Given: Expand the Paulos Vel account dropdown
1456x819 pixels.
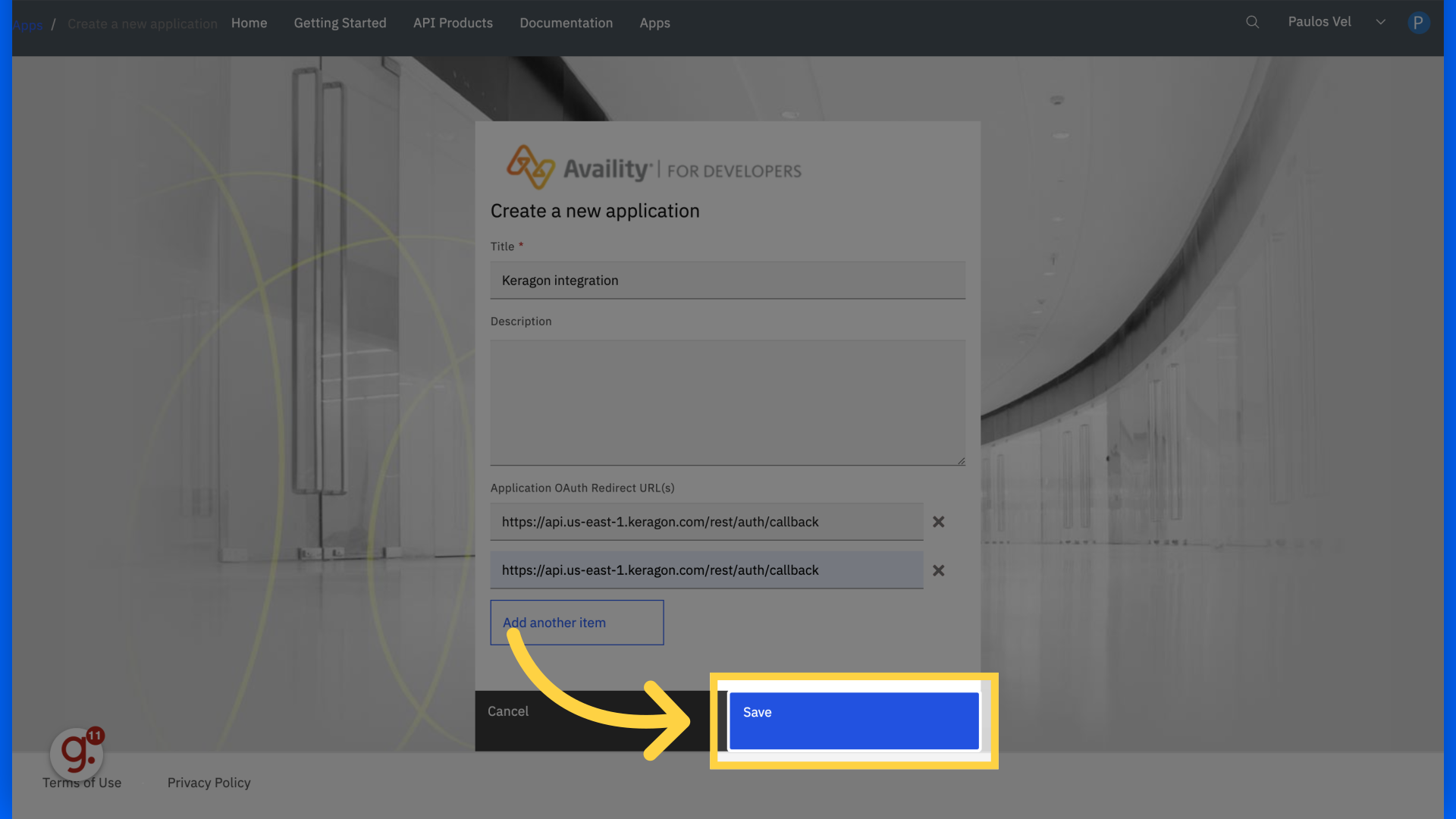Looking at the screenshot, I should click(x=1380, y=22).
